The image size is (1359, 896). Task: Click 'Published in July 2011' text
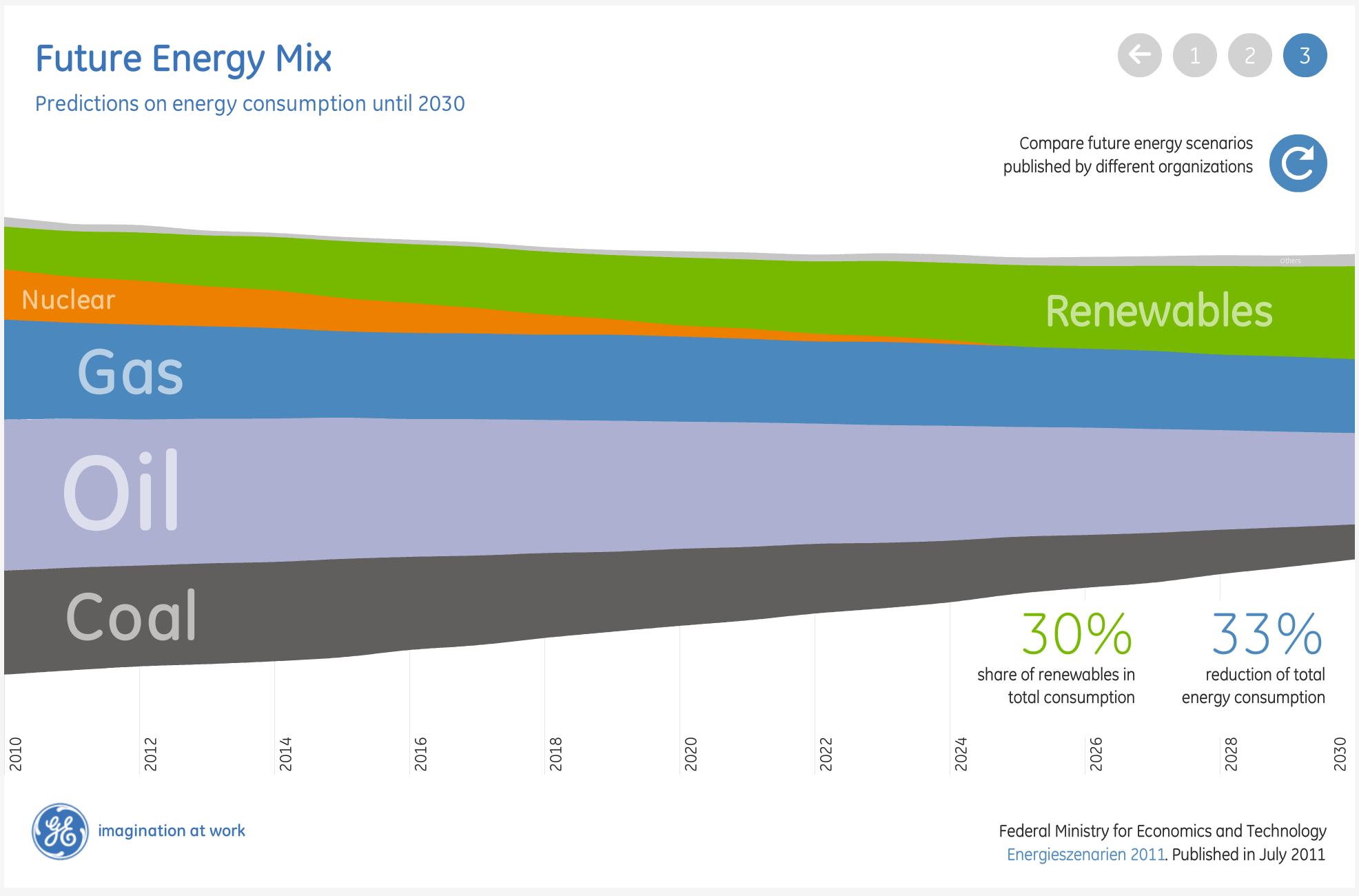click(x=1249, y=855)
